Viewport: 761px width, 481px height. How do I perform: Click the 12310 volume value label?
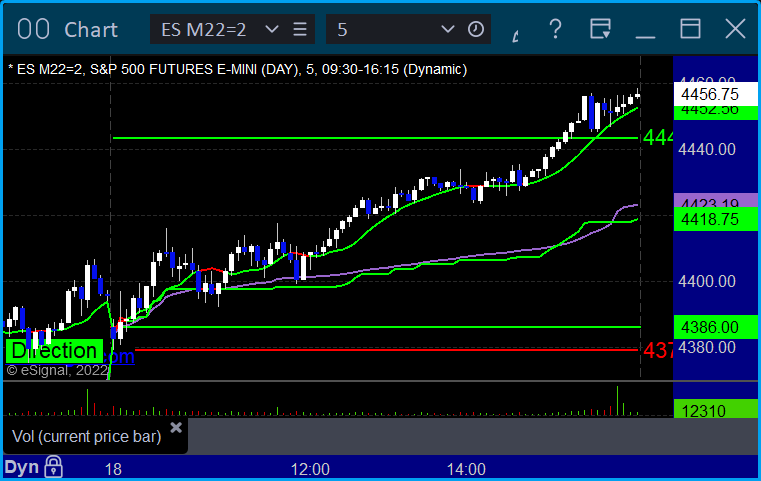tap(715, 409)
